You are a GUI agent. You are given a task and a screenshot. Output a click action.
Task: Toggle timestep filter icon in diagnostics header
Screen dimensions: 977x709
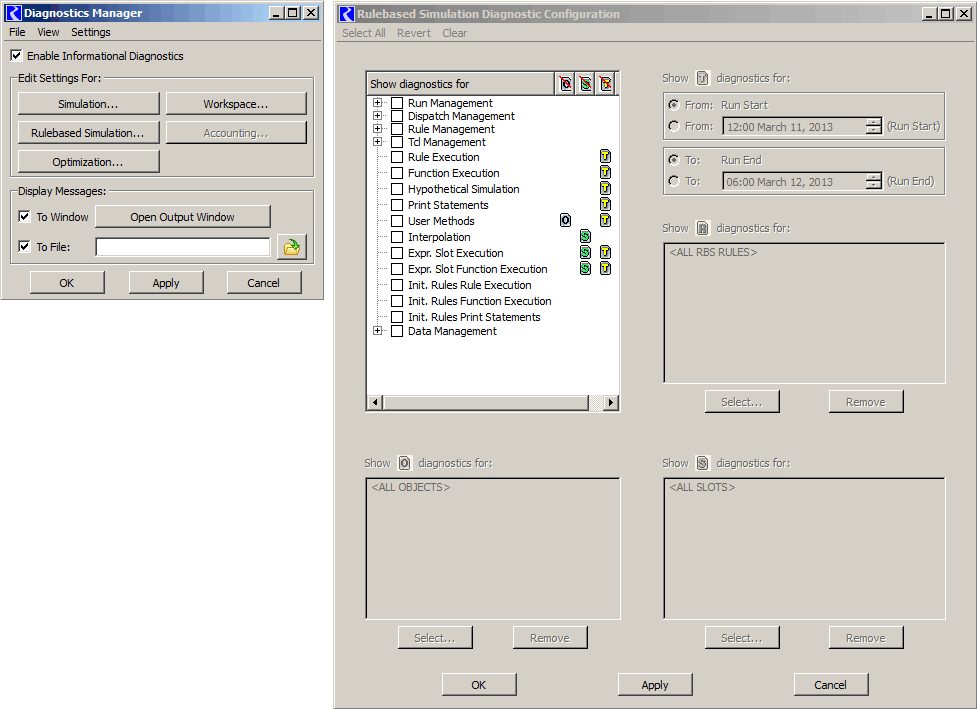(x=605, y=83)
